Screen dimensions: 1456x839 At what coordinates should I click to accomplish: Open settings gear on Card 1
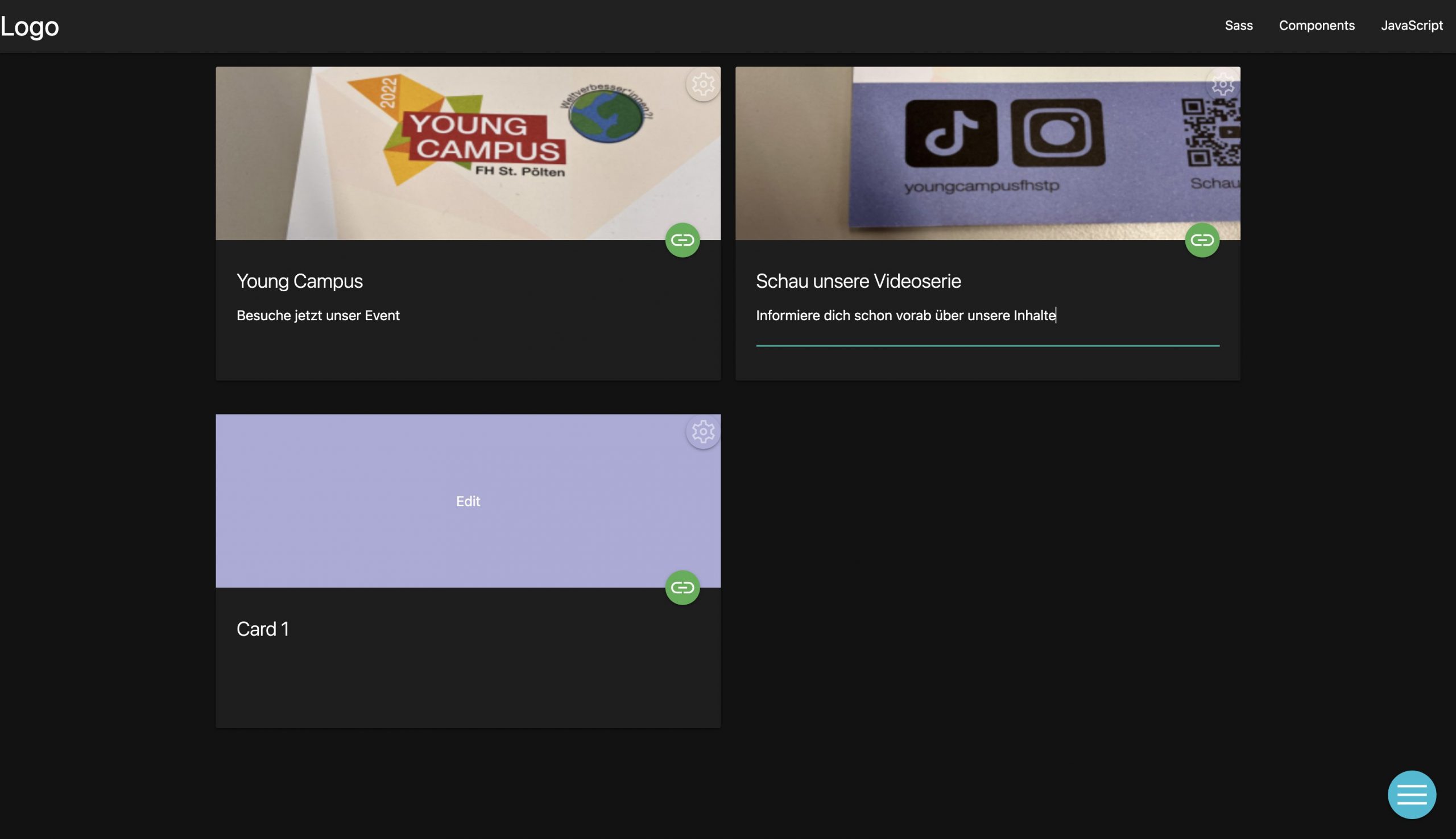pyautogui.click(x=703, y=432)
